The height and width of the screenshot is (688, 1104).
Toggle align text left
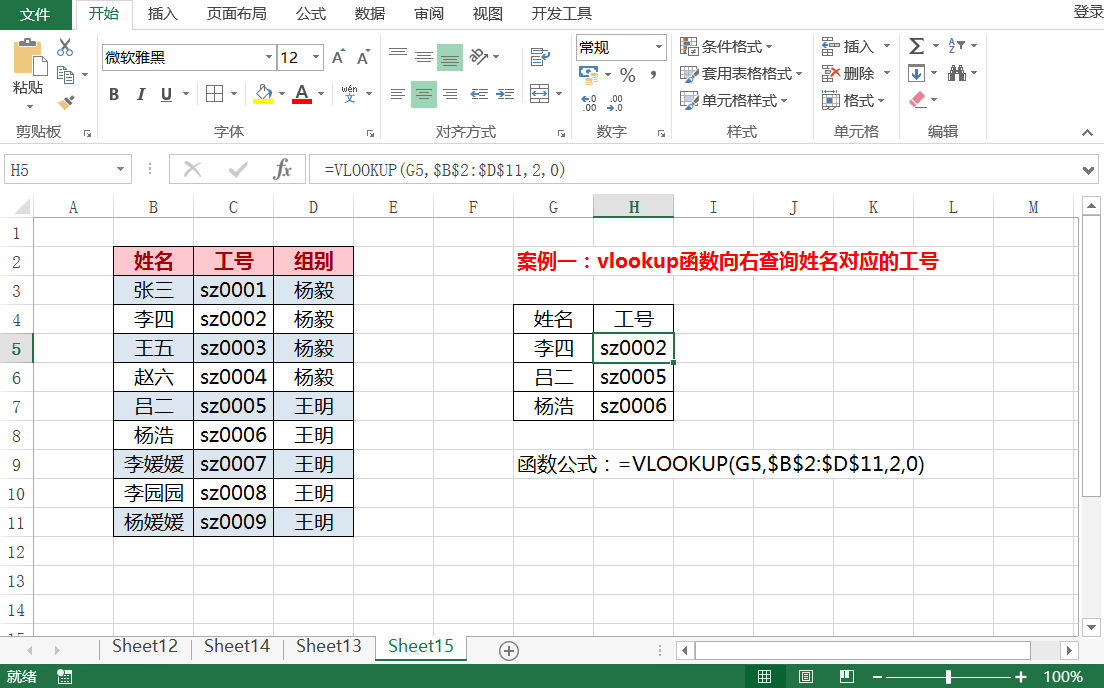point(398,94)
